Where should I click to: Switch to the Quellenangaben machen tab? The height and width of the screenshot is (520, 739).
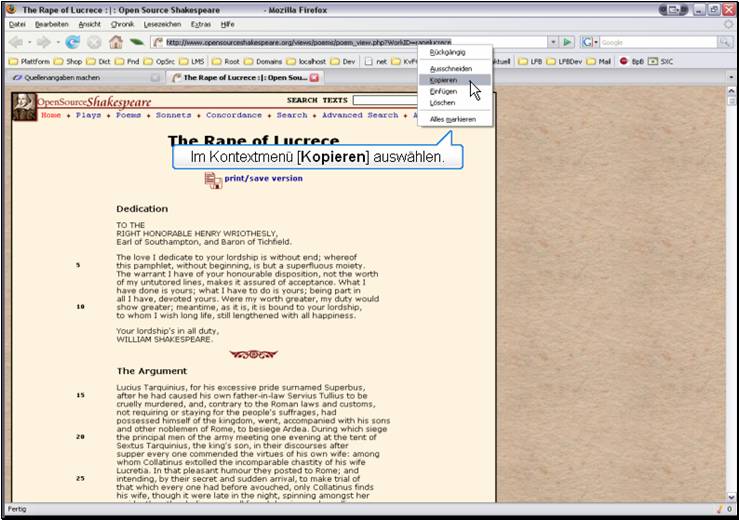pyautogui.click(x=60, y=77)
